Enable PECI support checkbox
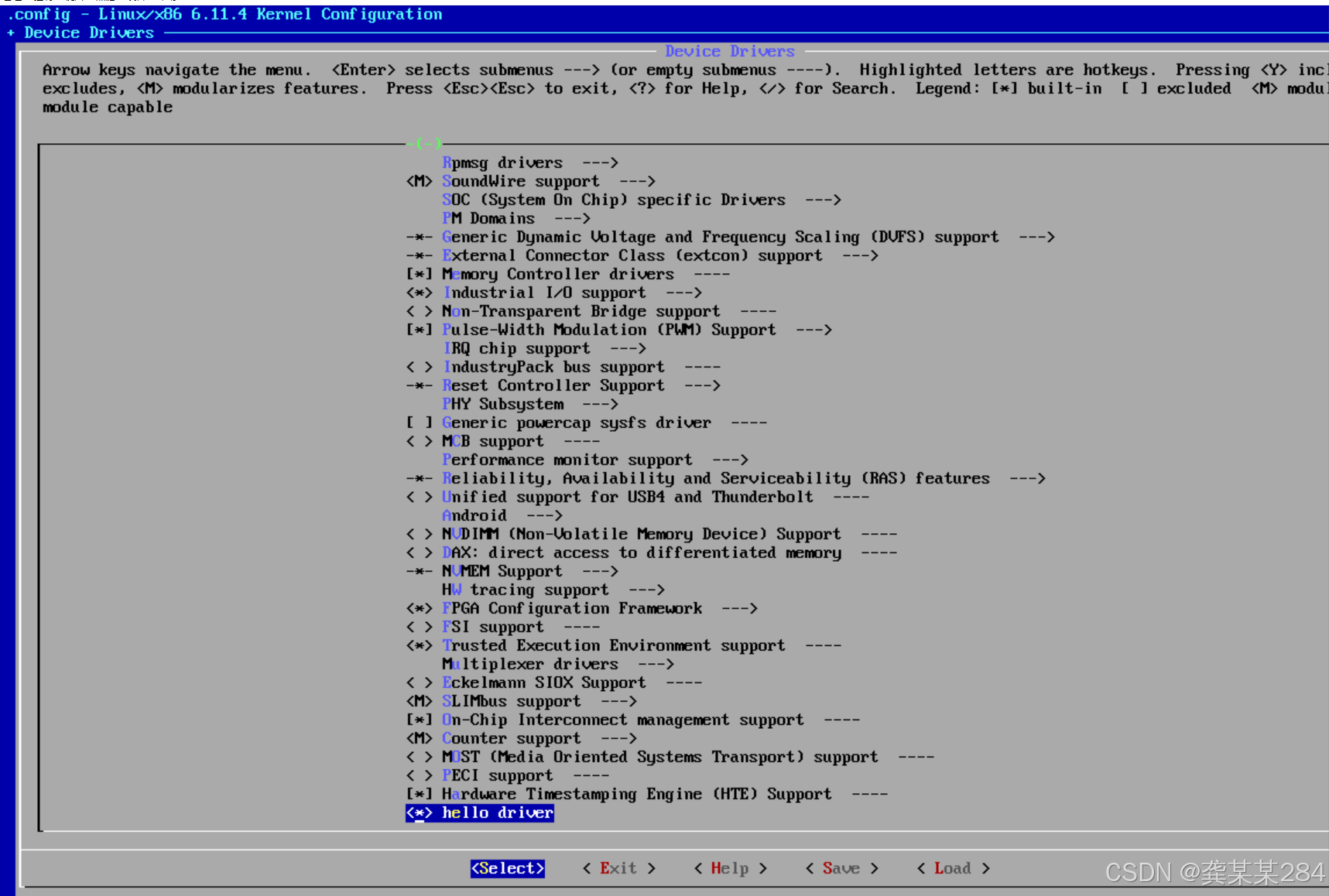This screenshot has height=896, width=1329. point(419,775)
